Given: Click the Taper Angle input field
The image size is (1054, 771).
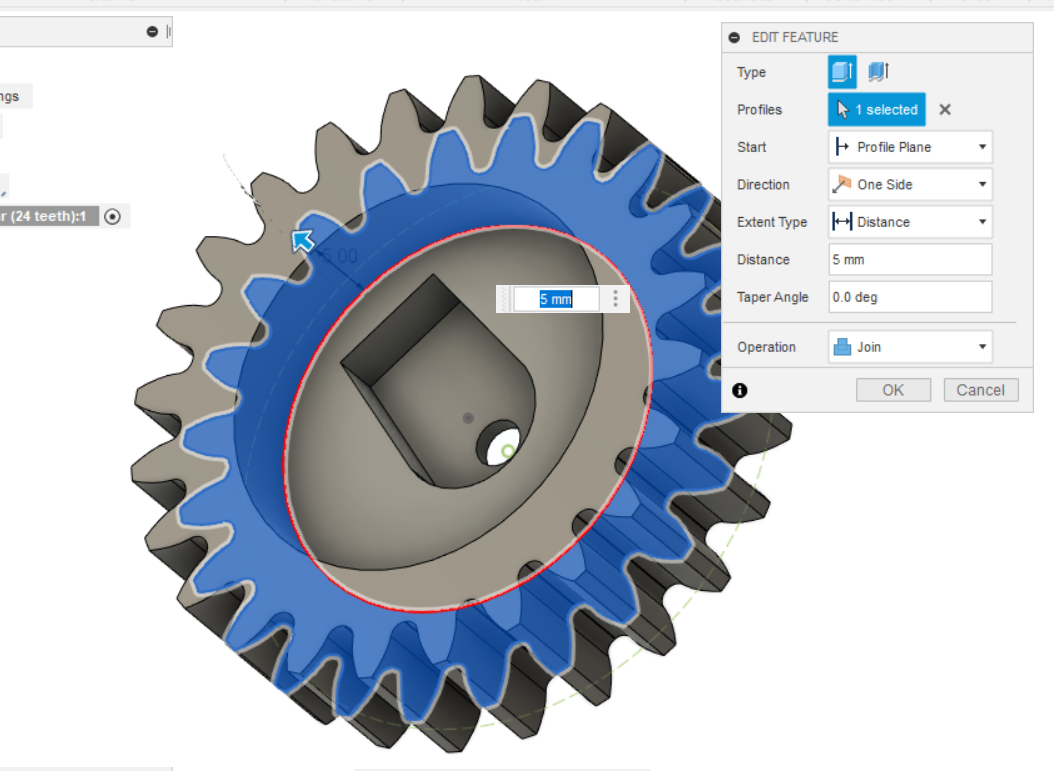Looking at the screenshot, I should (910, 297).
